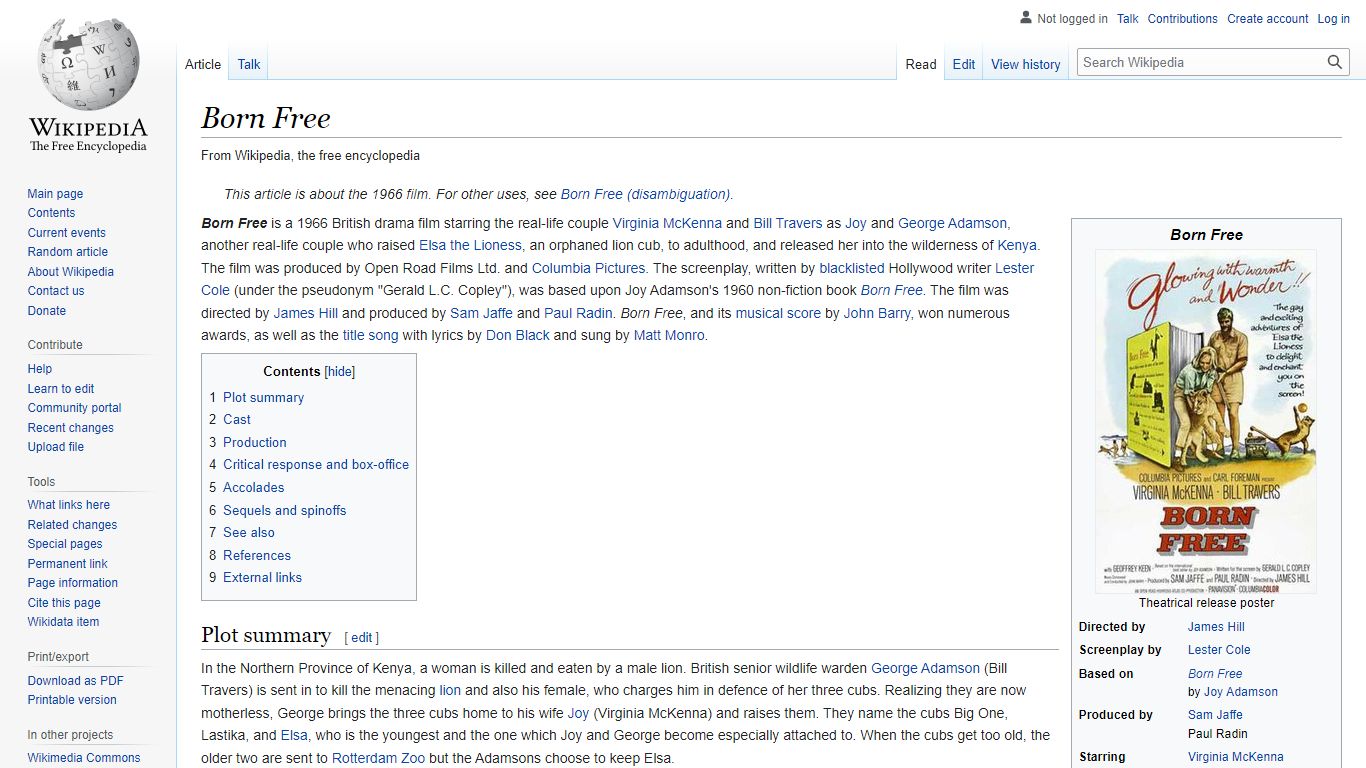Viewport: 1366px width, 768px height.
Task: Open the Elsa the Lioness article
Action: coord(470,245)
